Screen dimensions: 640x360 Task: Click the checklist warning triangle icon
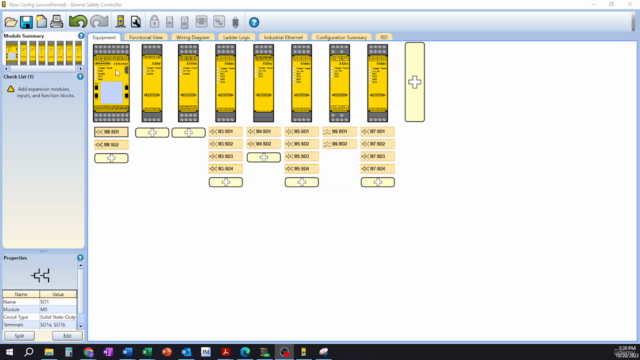pos(11,89)
